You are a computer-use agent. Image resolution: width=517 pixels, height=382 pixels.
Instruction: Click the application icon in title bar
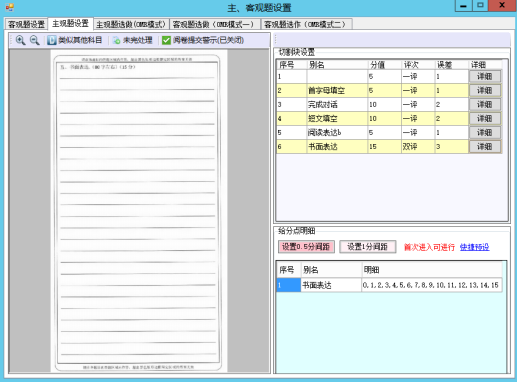point(10,7)
